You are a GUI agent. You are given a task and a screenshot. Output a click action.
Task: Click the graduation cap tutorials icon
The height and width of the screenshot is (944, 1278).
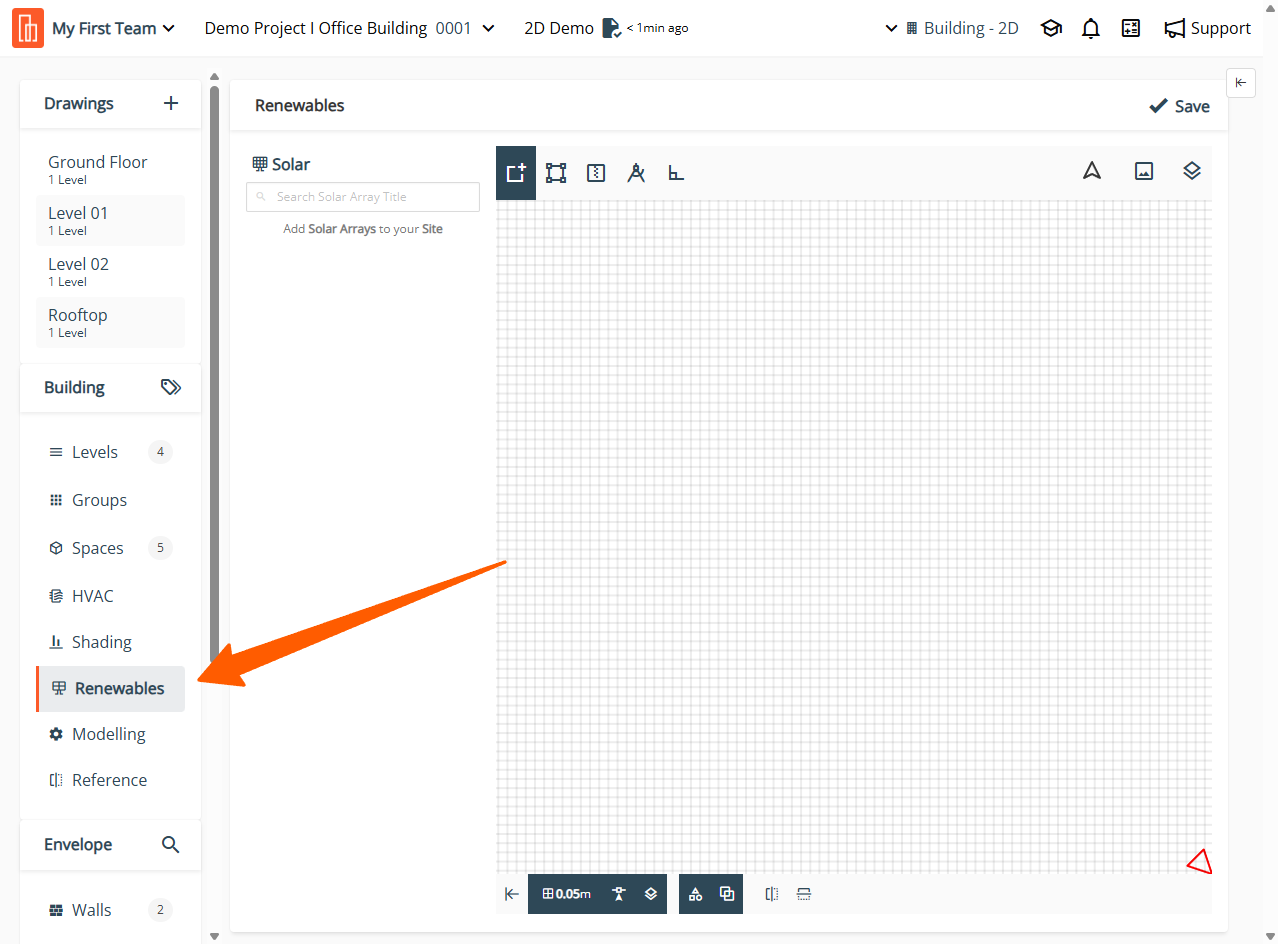pyautogui.click(x=1051, y=29)
